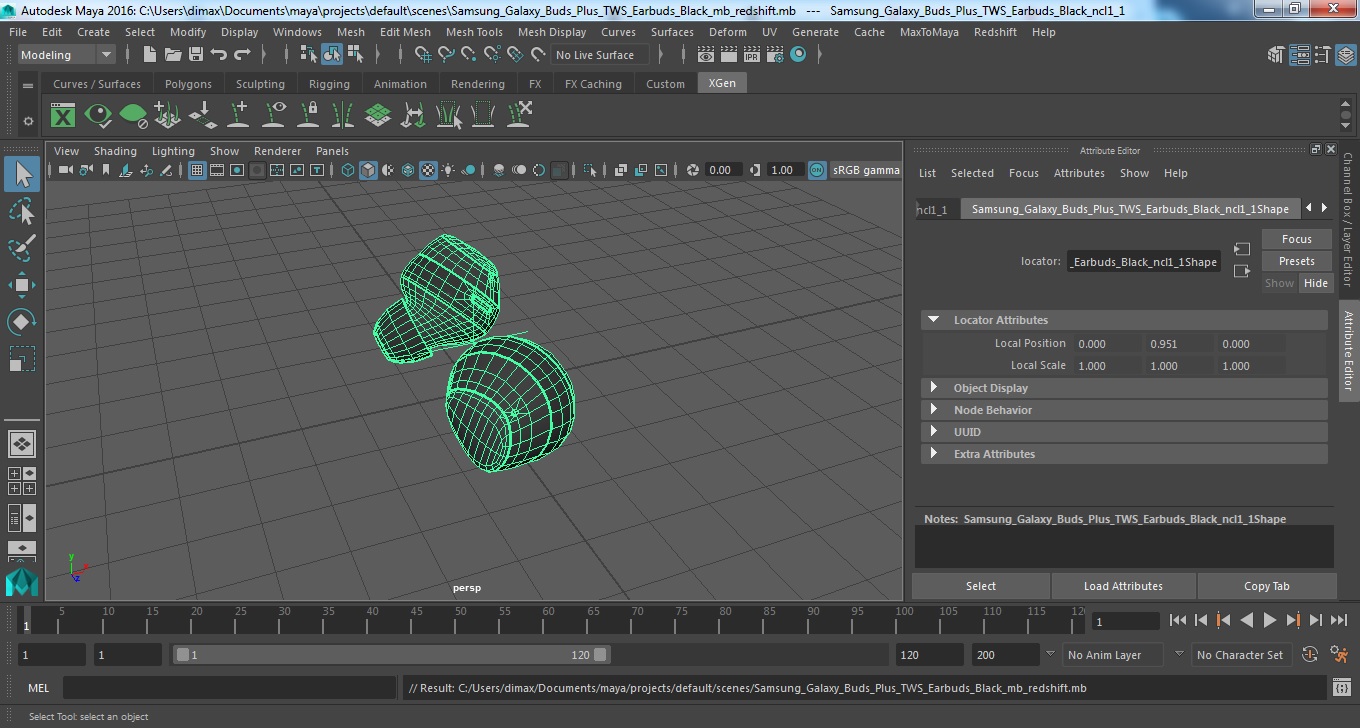Click the redo arrow icon
Screen dimensions: 1360x728
[243, 55]
